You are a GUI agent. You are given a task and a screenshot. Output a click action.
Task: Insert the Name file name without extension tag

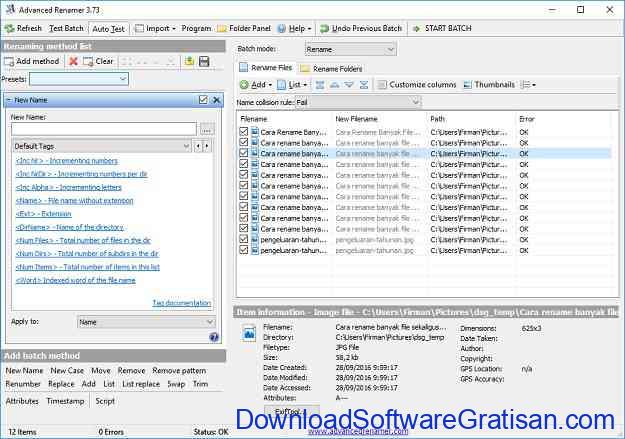click(75, 201)
